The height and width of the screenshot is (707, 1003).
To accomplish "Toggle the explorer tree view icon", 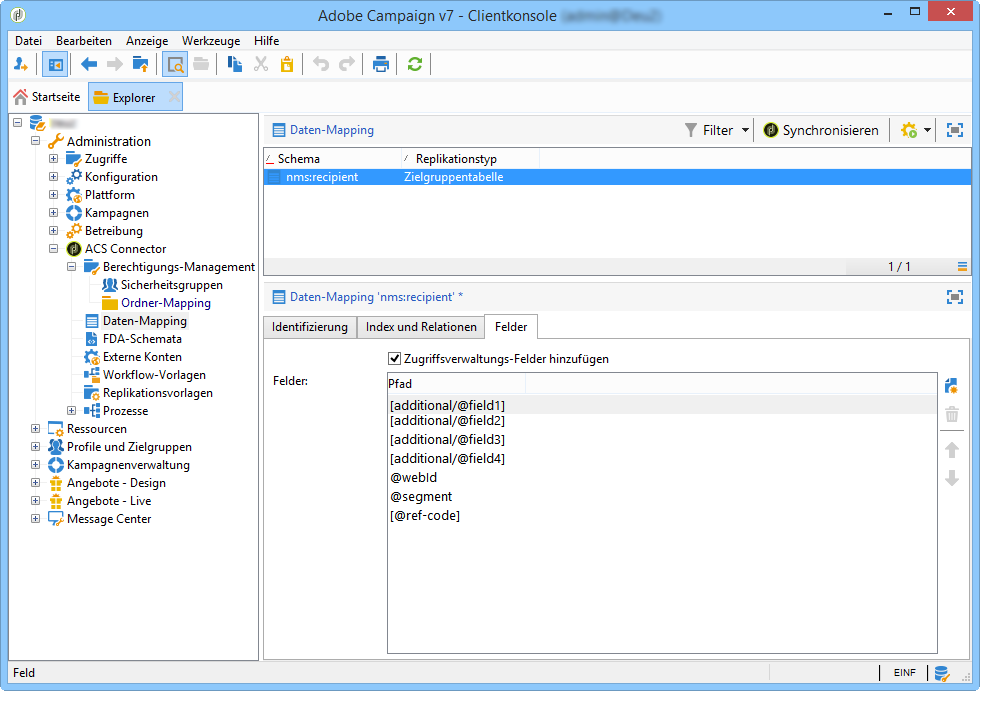I will coord(54,64).
